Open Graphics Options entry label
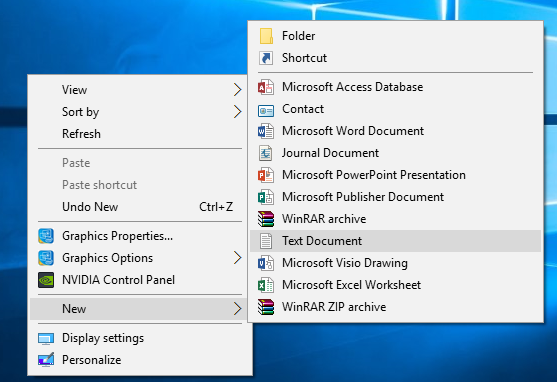The height and width of the screenshot is (382, 557). [x=107, y=258]
